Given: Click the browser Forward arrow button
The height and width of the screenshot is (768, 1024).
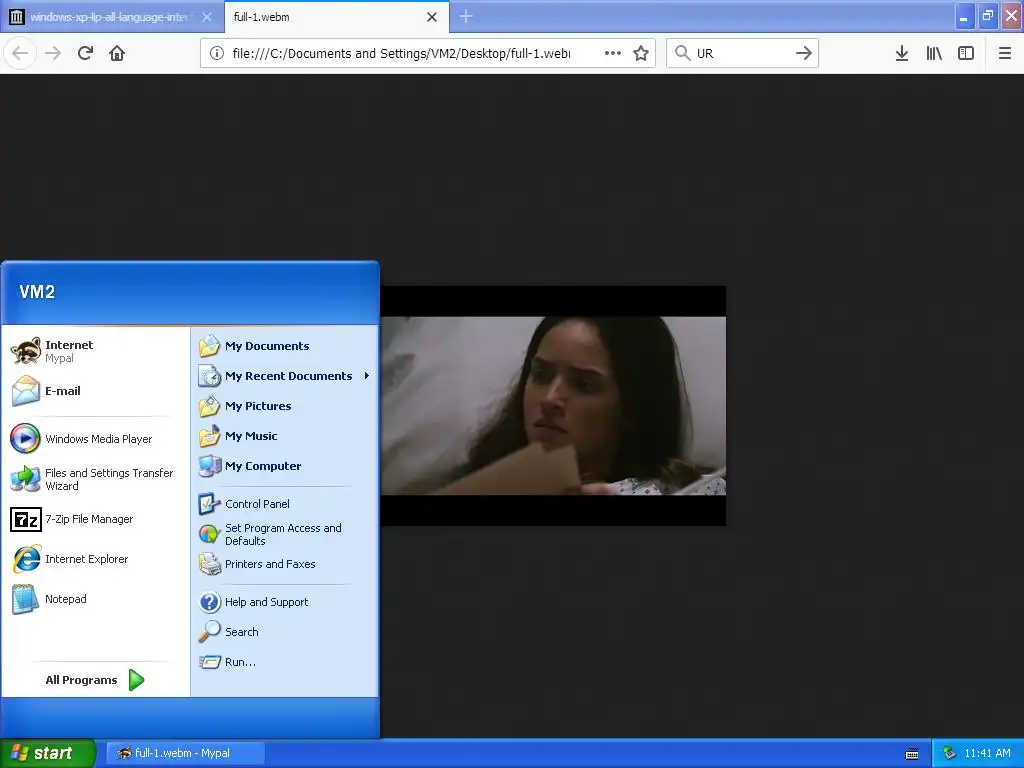Looking at the screenshot, I should 53,54.
